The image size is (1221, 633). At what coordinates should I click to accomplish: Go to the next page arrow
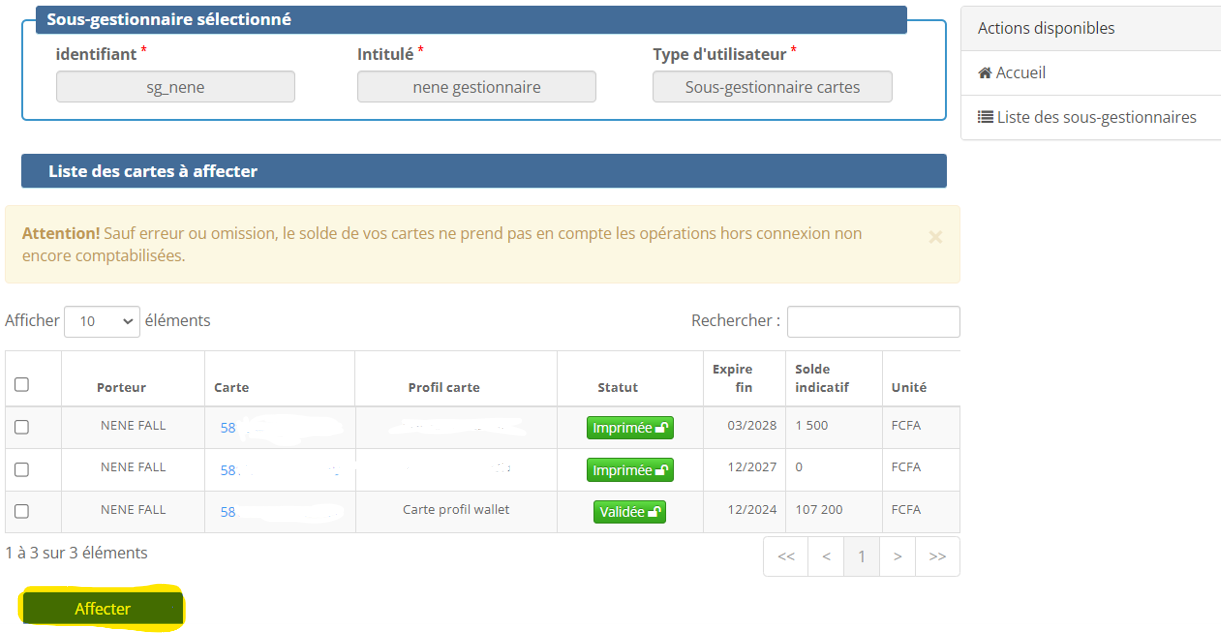(898, 557)
